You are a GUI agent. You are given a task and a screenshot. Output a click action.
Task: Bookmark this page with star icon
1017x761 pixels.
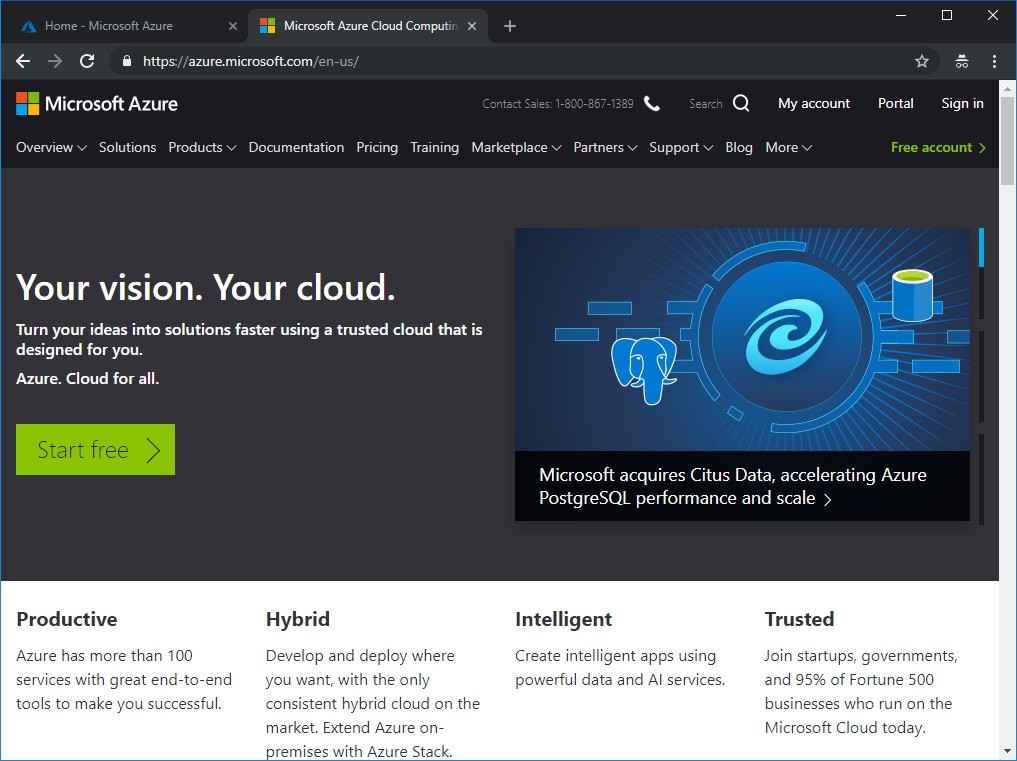click(921, 61)
